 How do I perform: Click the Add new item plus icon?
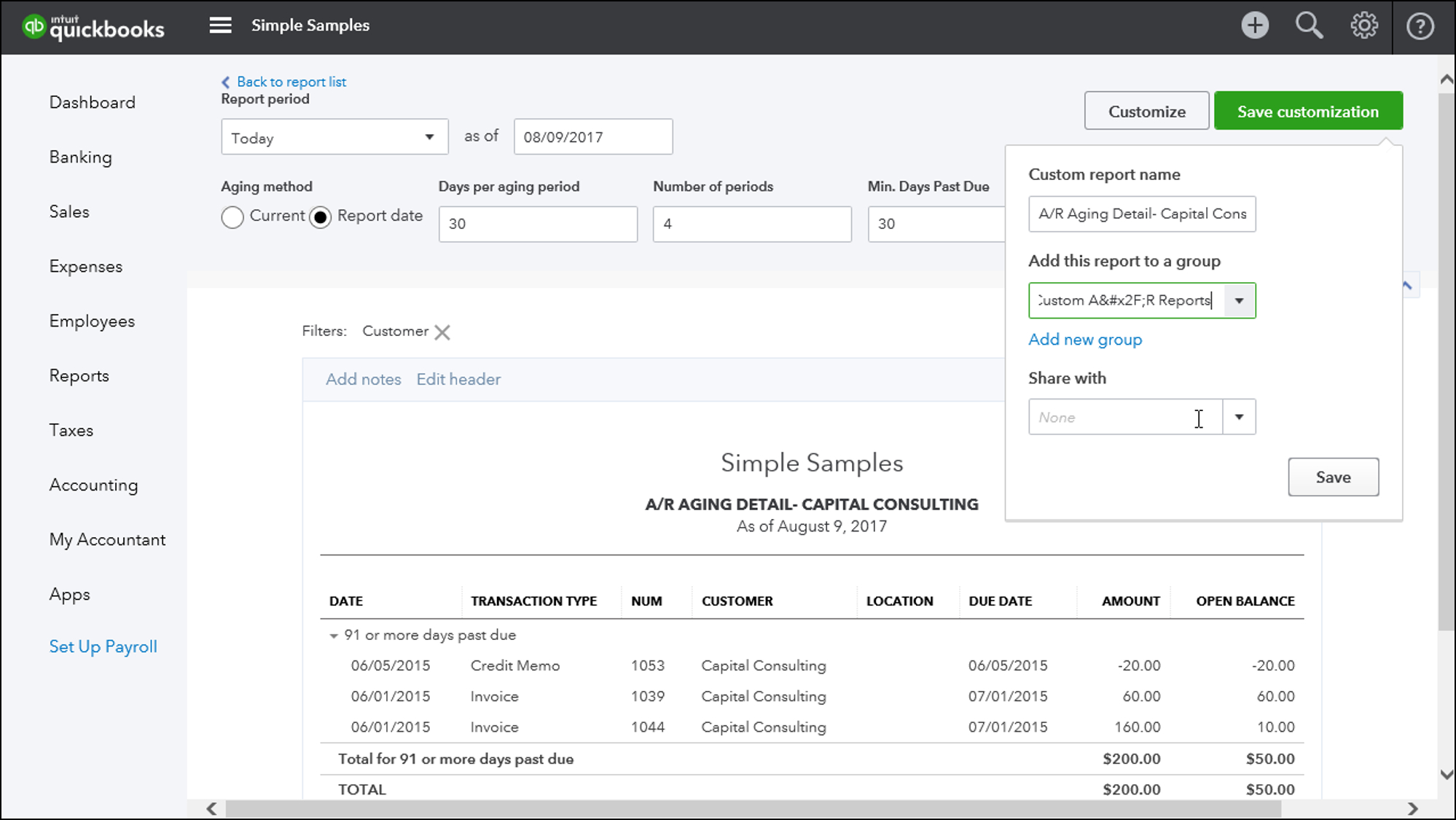tap(1255, 26)
